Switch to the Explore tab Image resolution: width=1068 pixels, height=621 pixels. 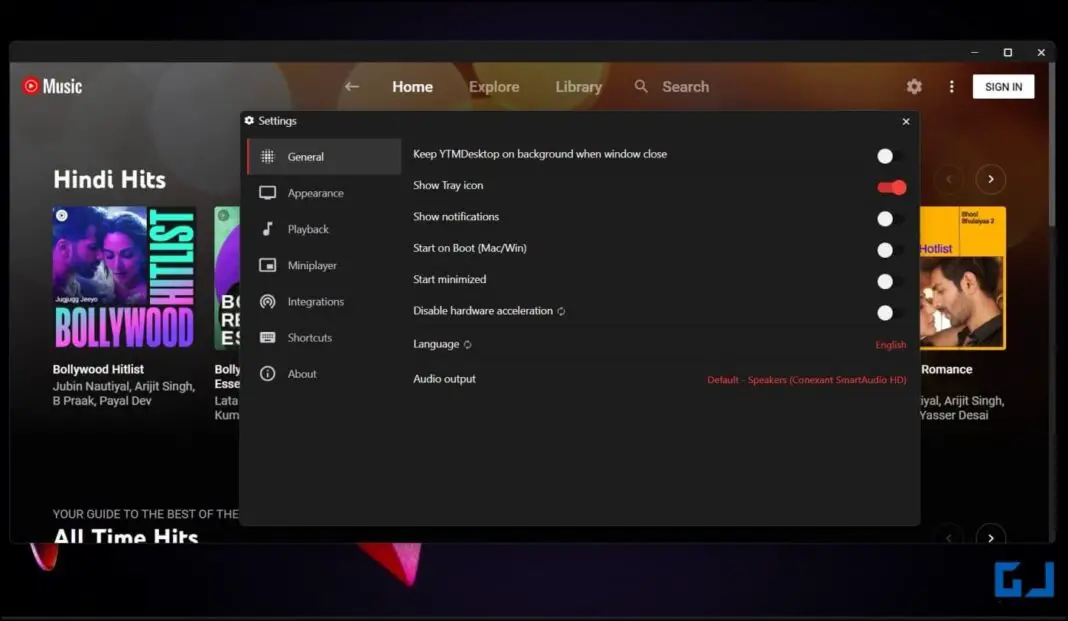(494, 87)
